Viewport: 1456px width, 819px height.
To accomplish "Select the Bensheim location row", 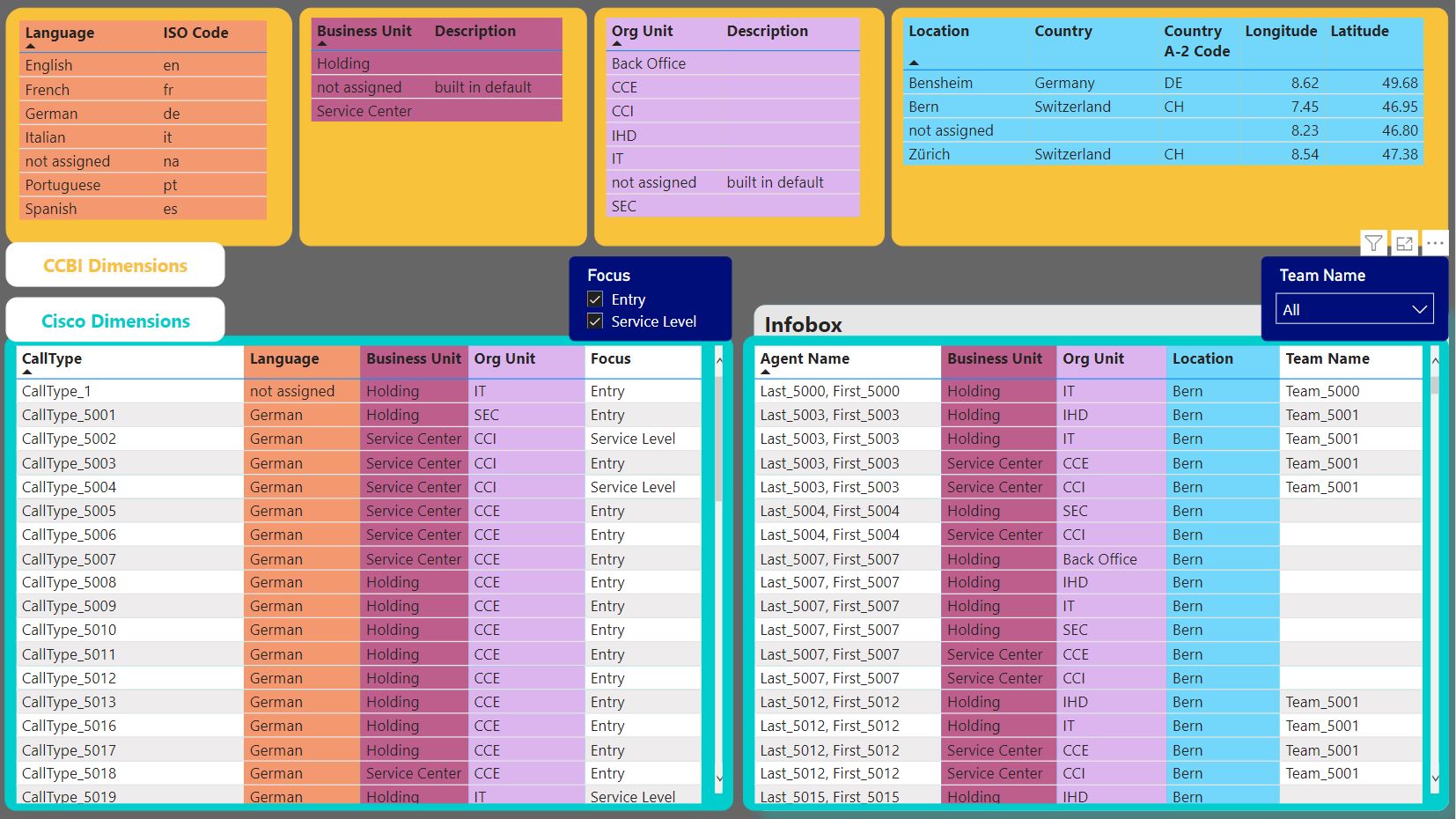I will (1163, 83).
